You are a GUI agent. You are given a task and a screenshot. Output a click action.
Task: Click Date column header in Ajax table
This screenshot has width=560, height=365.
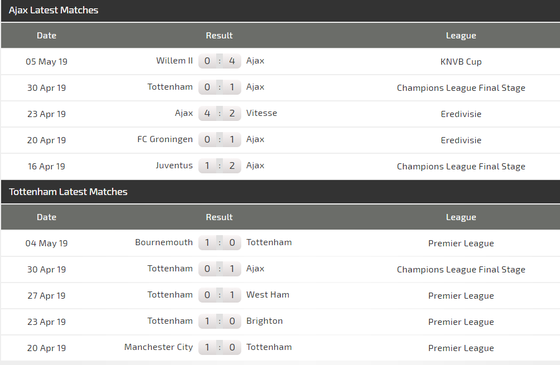(x=46, y=36)
